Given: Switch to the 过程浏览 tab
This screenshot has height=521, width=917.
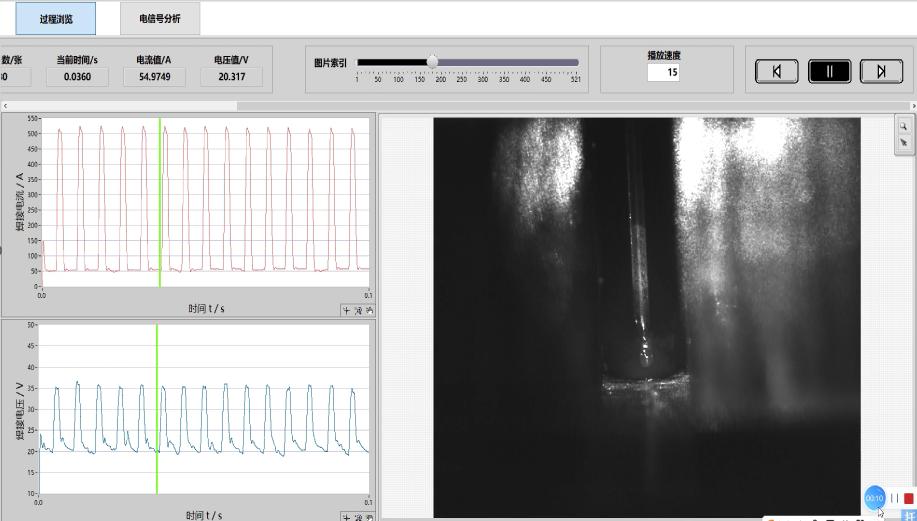Looking at the screenshot, I should (x=56, y=19).
